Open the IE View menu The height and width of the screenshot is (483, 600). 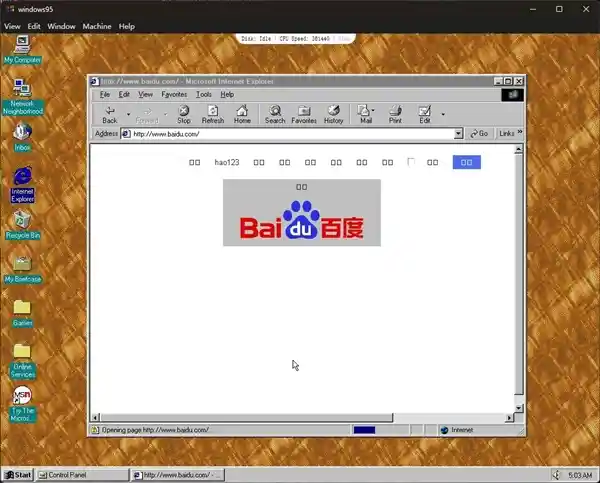pos(145,95)
